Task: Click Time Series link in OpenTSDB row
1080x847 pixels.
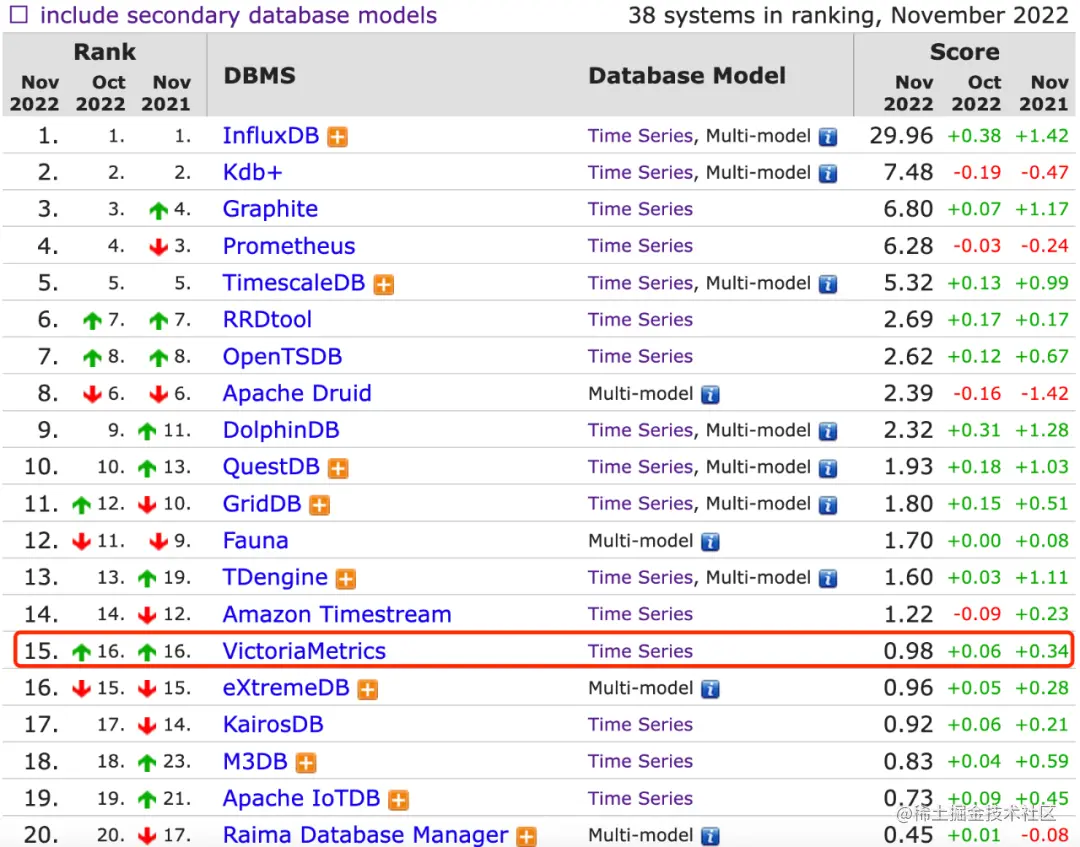Action: (x=640, y=357)
